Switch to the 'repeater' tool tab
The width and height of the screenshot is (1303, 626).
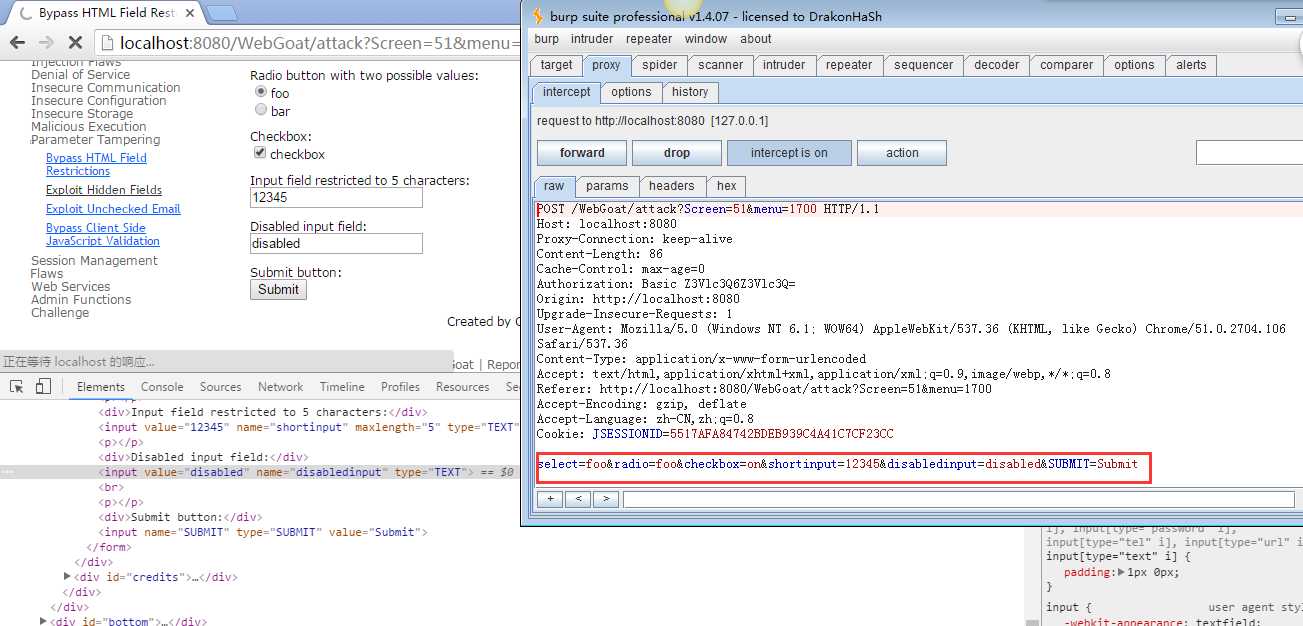(x=849, y=65)
